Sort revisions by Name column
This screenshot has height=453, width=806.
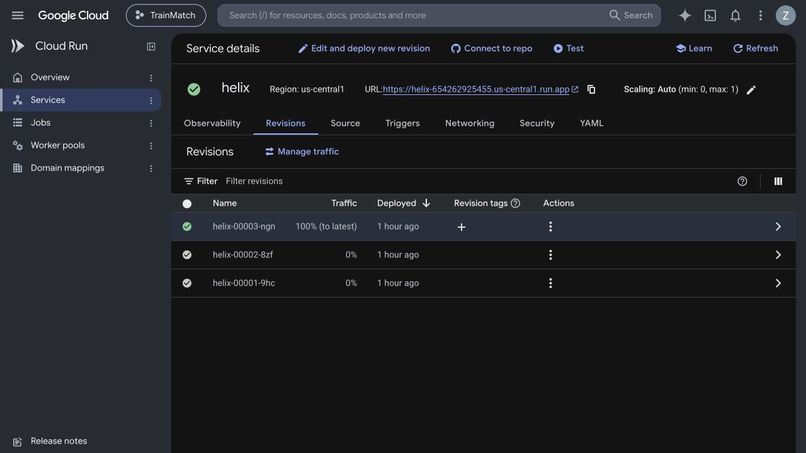click(225, 203)
